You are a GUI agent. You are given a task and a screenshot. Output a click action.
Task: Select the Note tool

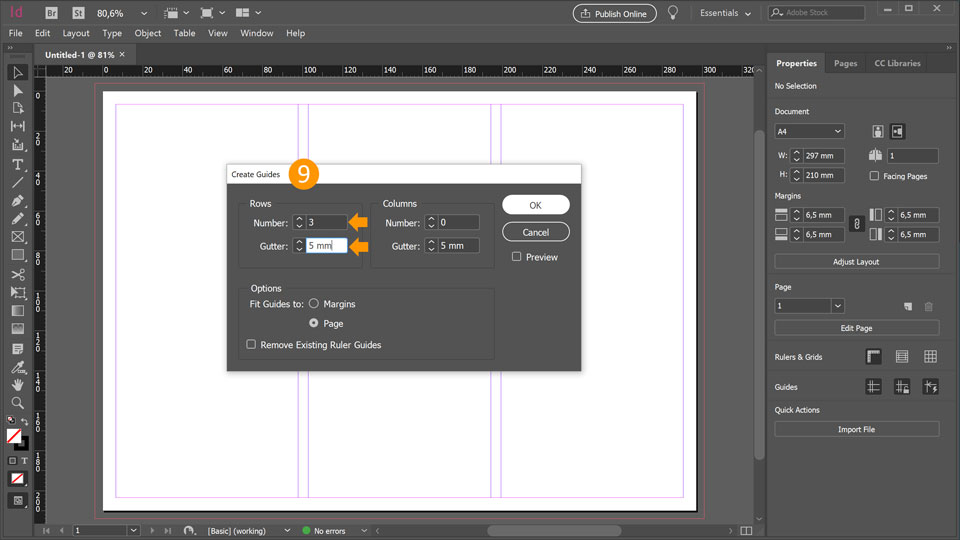[18, 348]
